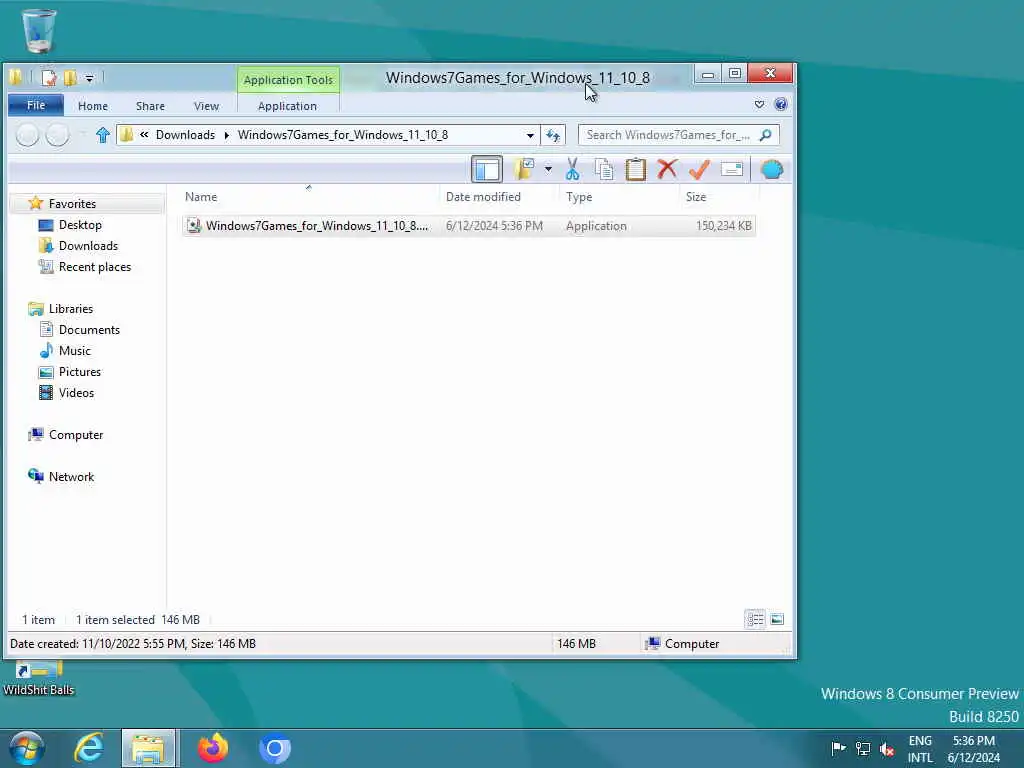1024x768 pixels.
Task: Launch Firefox from the taskbar
Action: point(212,748)
